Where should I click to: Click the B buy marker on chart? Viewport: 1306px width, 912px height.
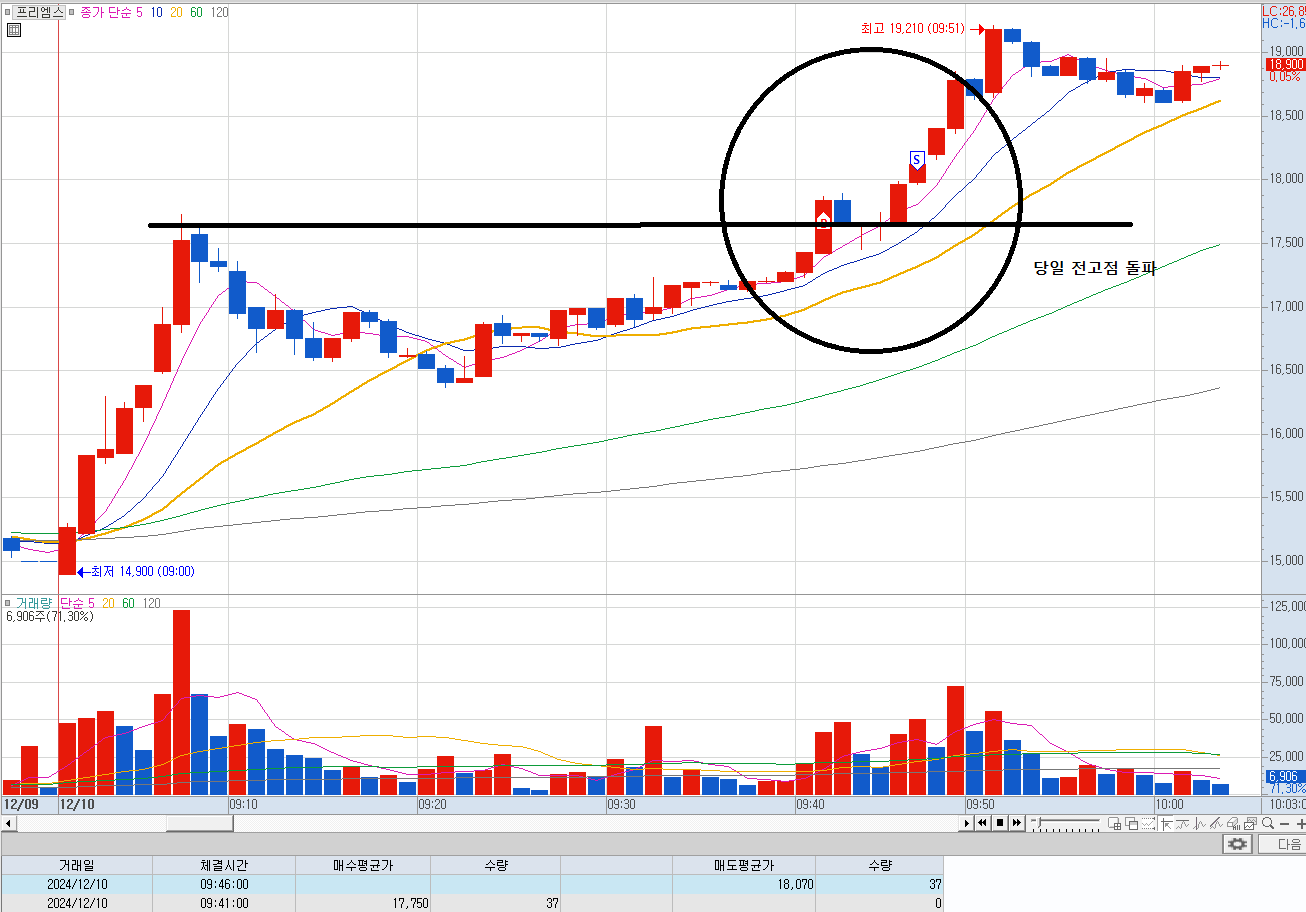(x=823, y=222)
